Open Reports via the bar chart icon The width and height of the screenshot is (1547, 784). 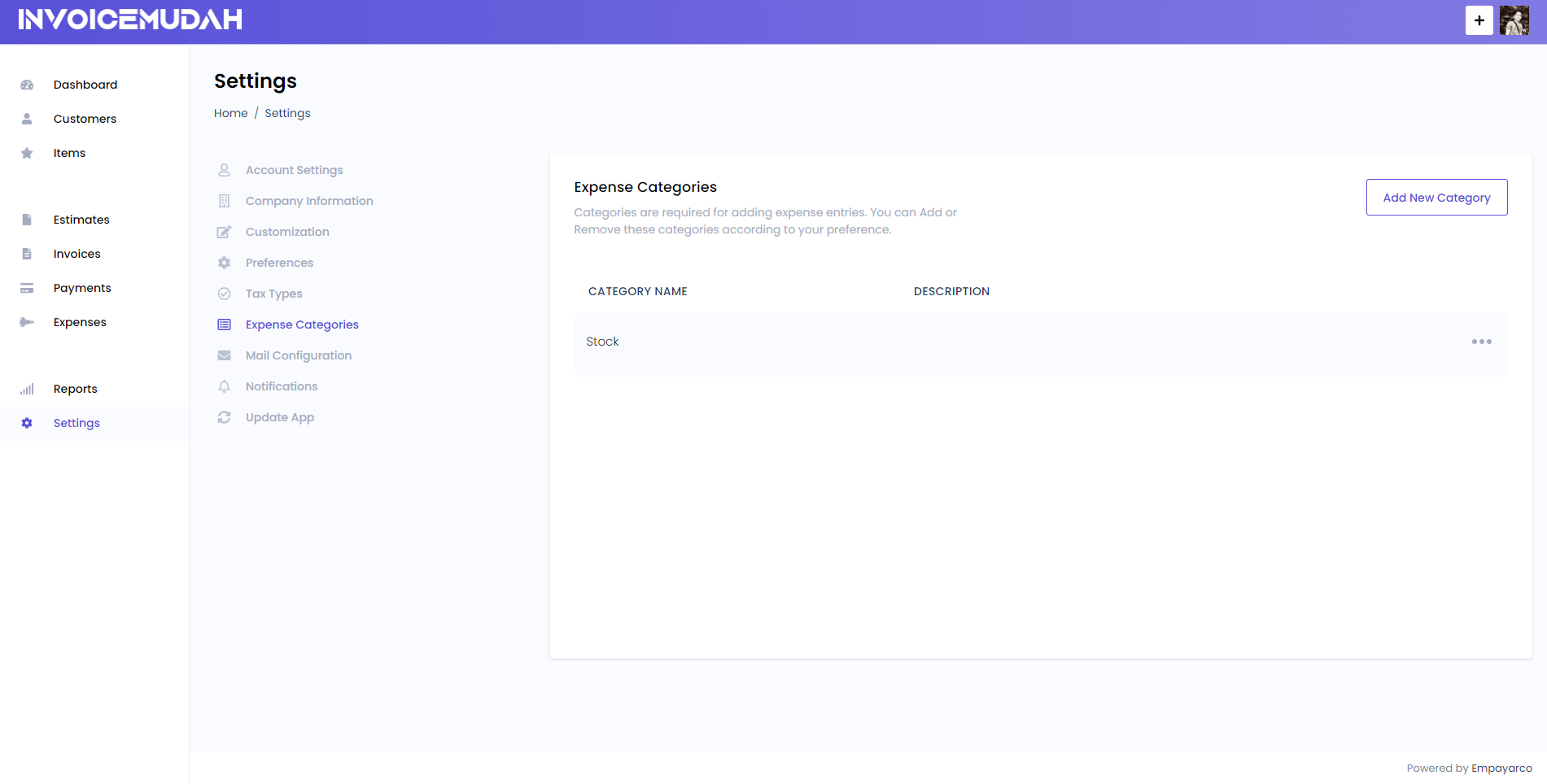(x=27, y=388)
